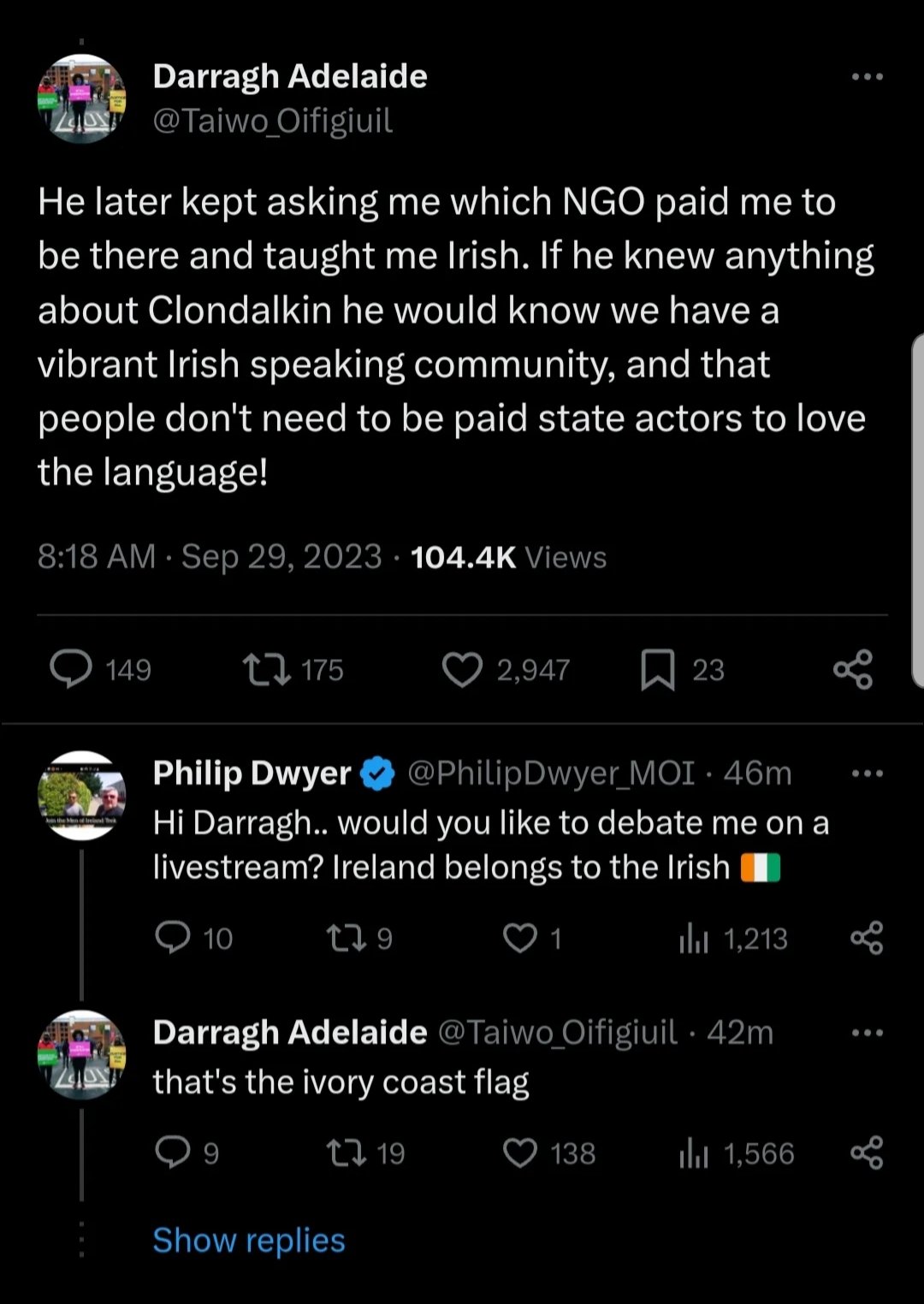924x1304 pixels.
Task: Retweet the main post with 175 retweets
Action: 266,669
